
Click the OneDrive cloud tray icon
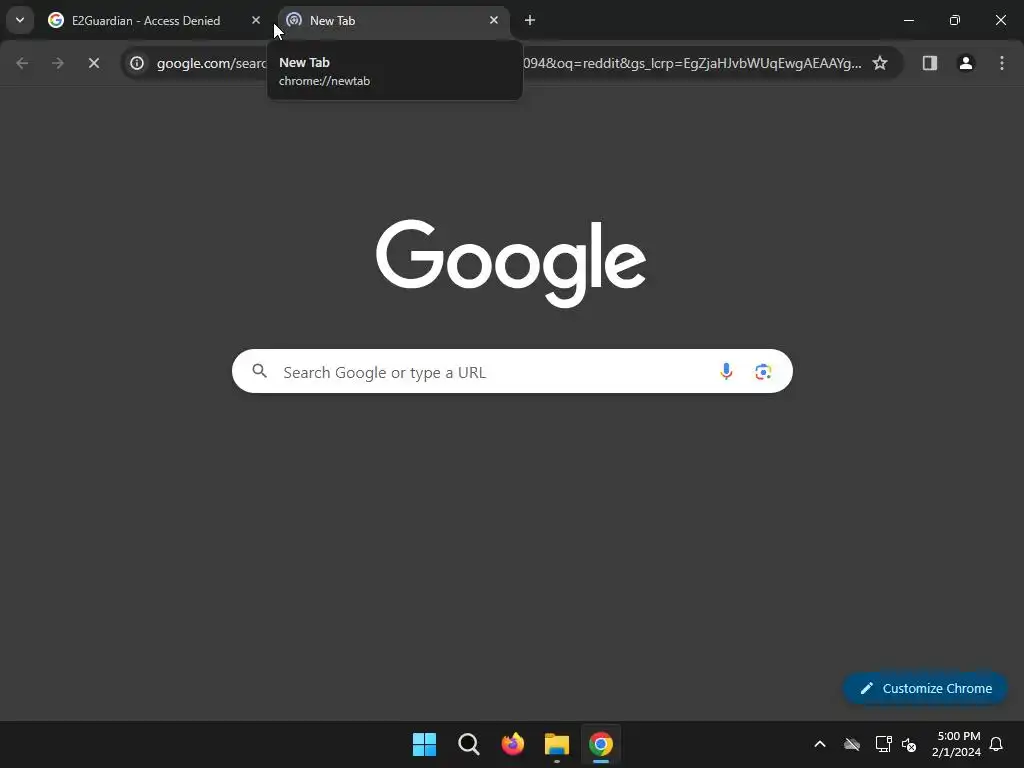click(852, 744)
